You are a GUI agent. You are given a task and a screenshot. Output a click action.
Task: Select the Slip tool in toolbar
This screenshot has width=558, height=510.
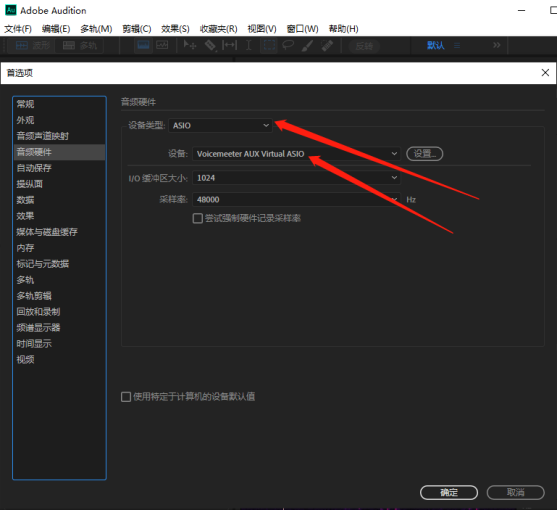tap(229, 46)
